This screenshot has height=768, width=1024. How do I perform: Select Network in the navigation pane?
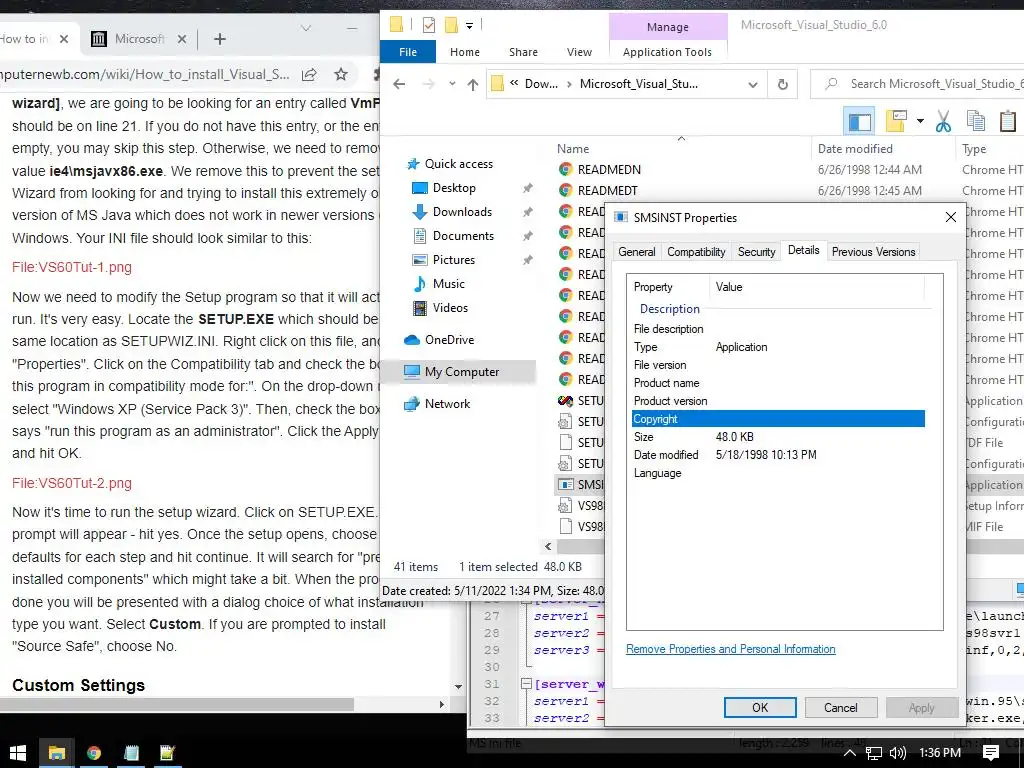point(447,404)
